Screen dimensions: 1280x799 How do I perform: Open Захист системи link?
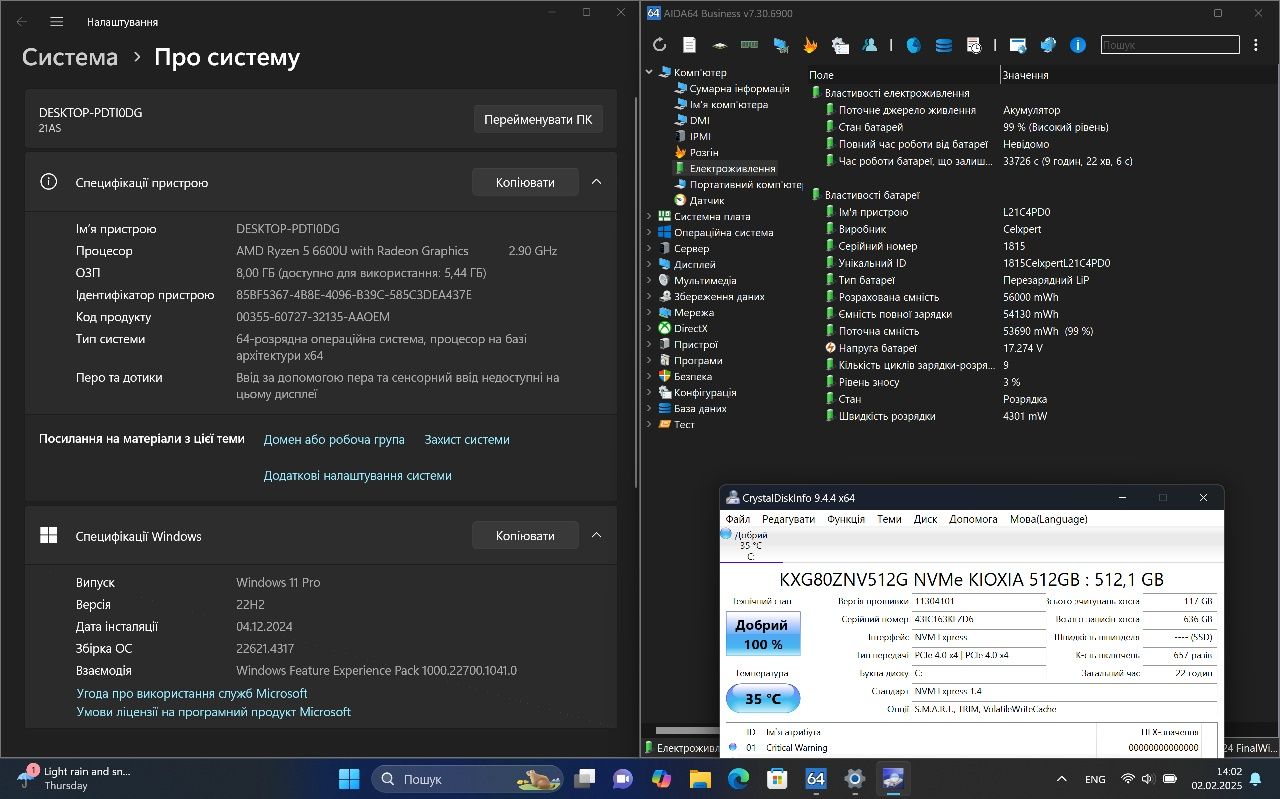[467, 439]
